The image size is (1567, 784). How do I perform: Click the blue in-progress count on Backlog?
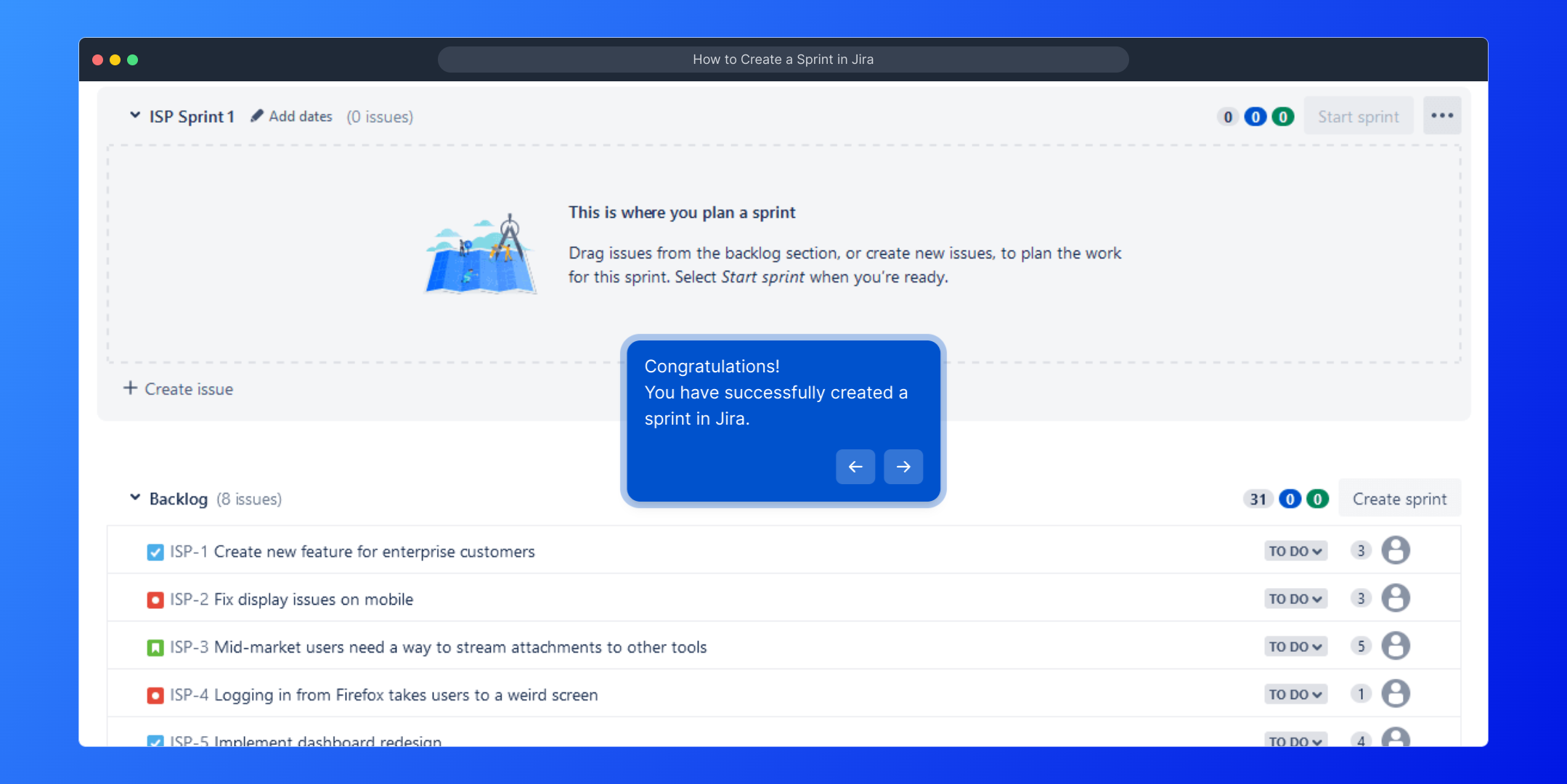click(x=1289, y=499)
